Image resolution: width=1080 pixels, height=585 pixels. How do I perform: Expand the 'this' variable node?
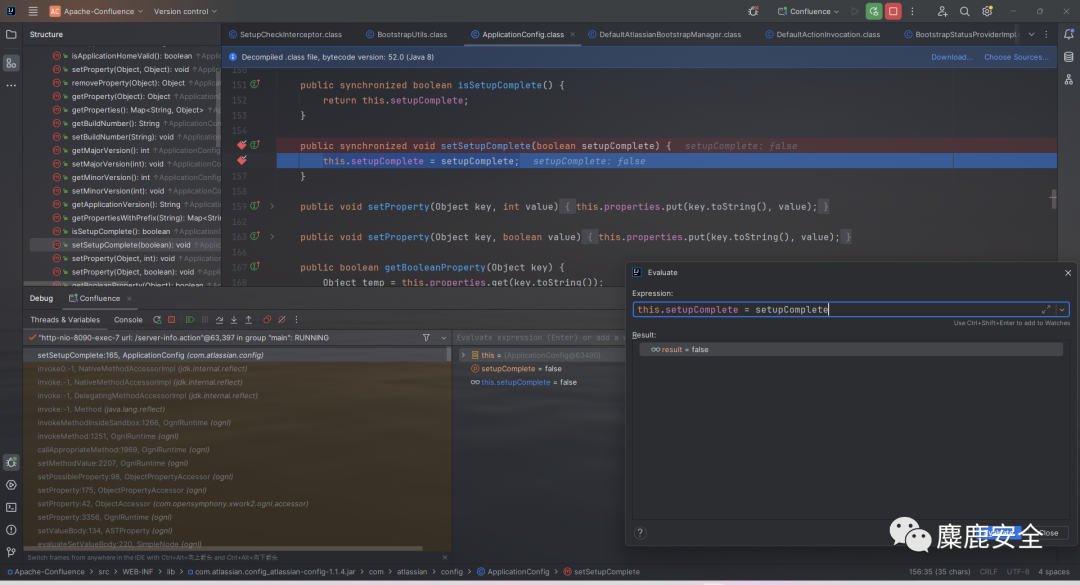click(x=463, y=356)
